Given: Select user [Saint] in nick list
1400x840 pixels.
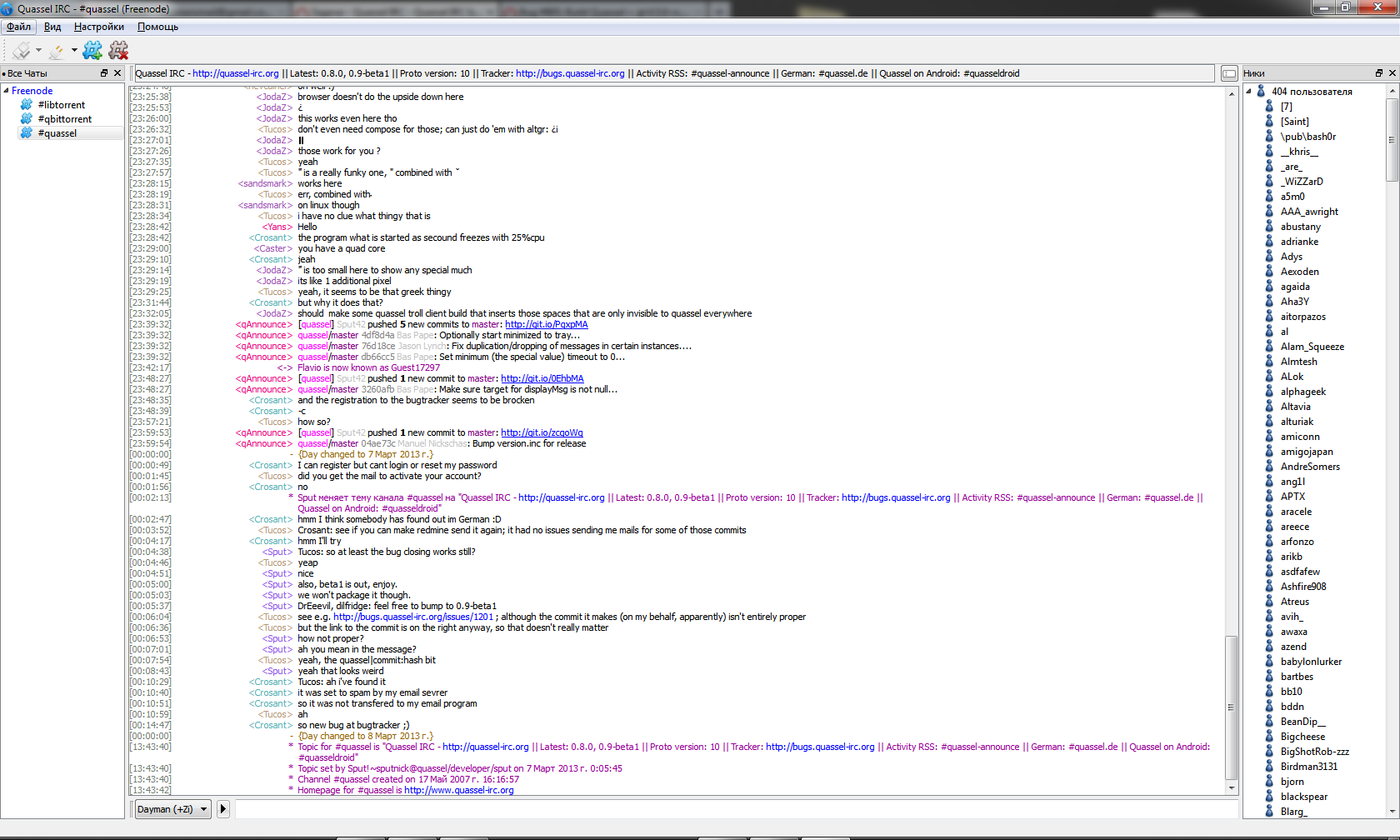Looking at the screenshot, I should (1295, 122).
